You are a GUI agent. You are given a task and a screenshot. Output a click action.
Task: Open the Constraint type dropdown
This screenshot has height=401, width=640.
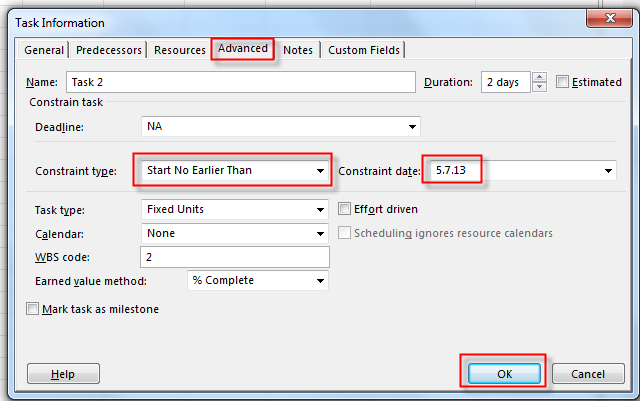click(320, 171)
